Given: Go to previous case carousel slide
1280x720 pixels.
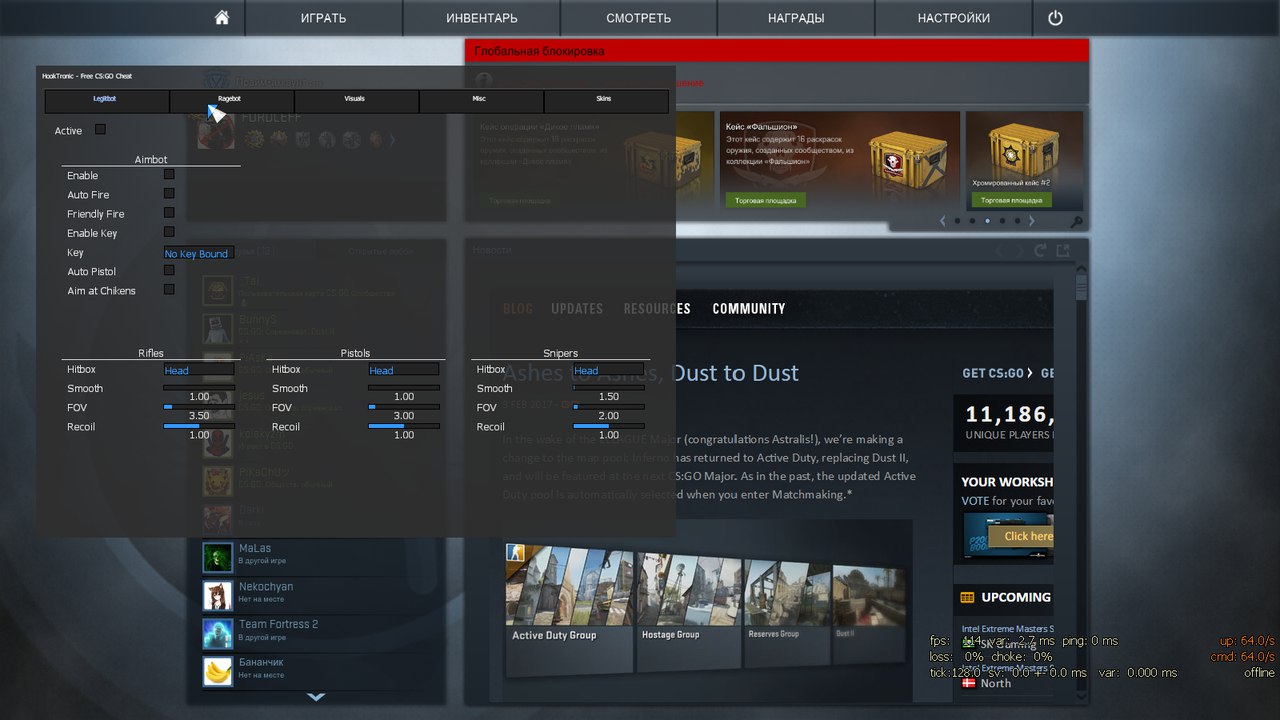Looking at the screenshot, I should tap(942, 221).
